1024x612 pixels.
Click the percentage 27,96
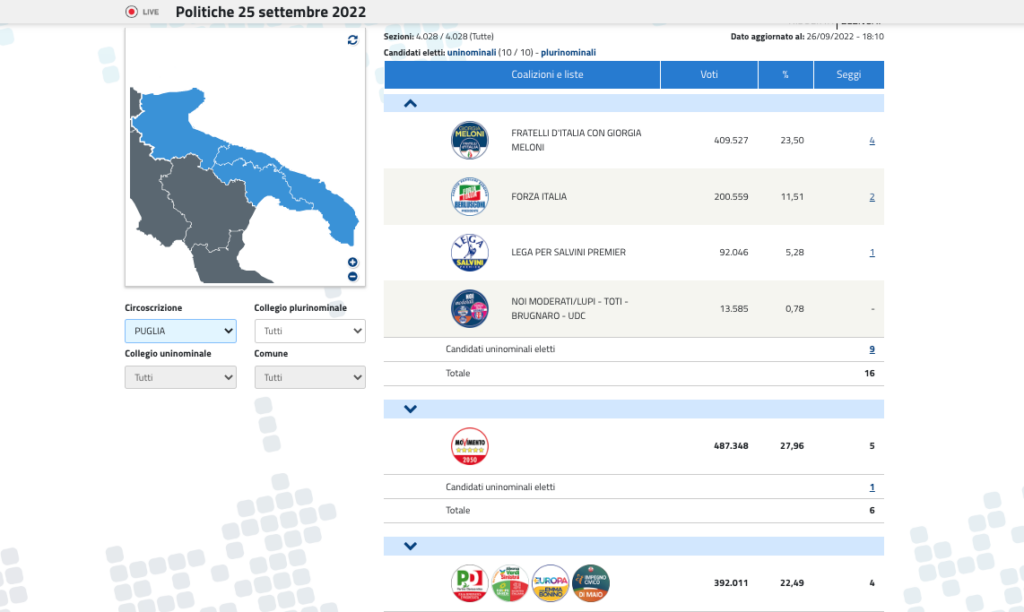coord(792,446)
